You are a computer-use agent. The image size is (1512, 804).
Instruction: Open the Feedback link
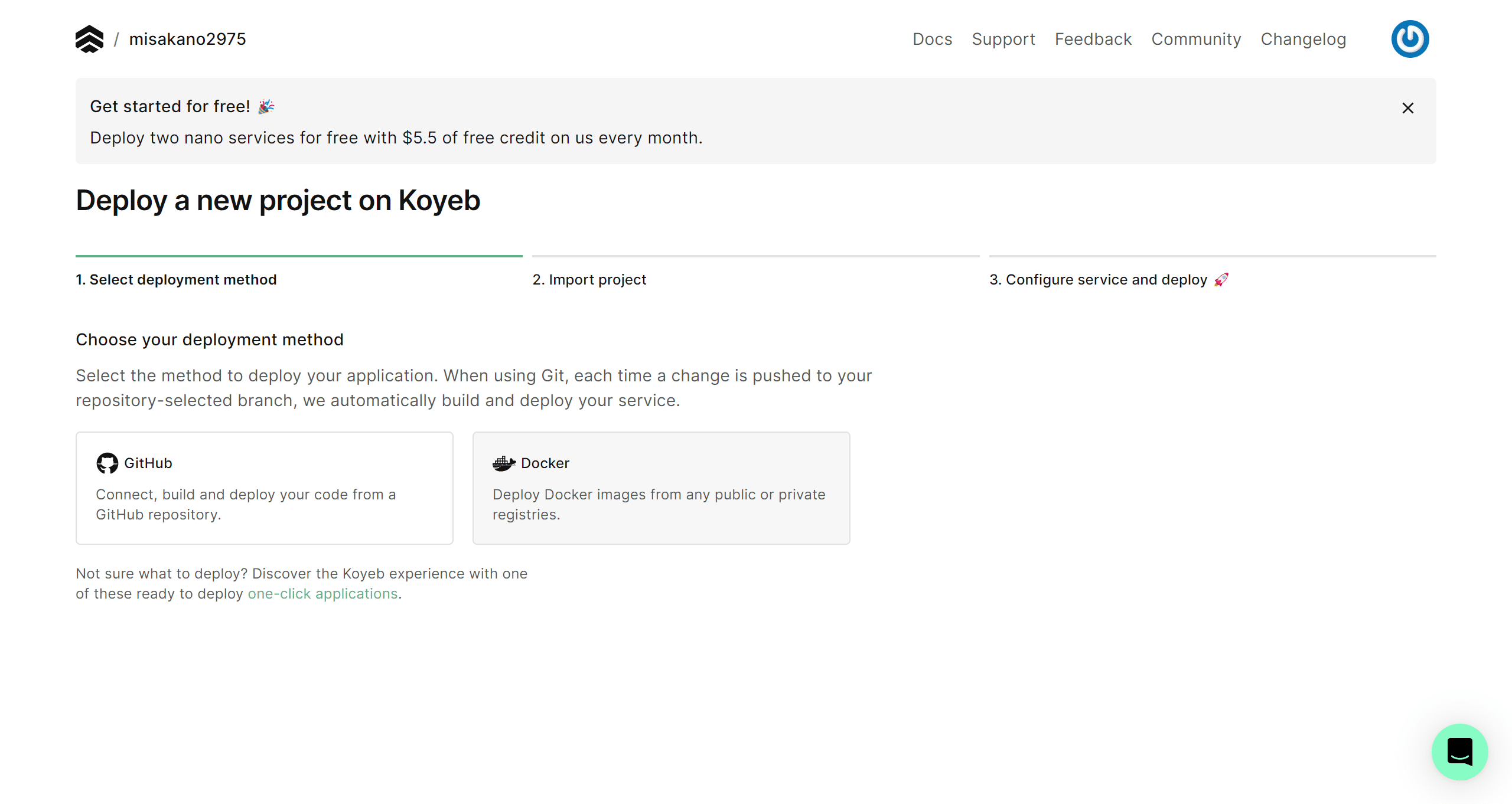pyautogui.click(x=1093, y=39)
